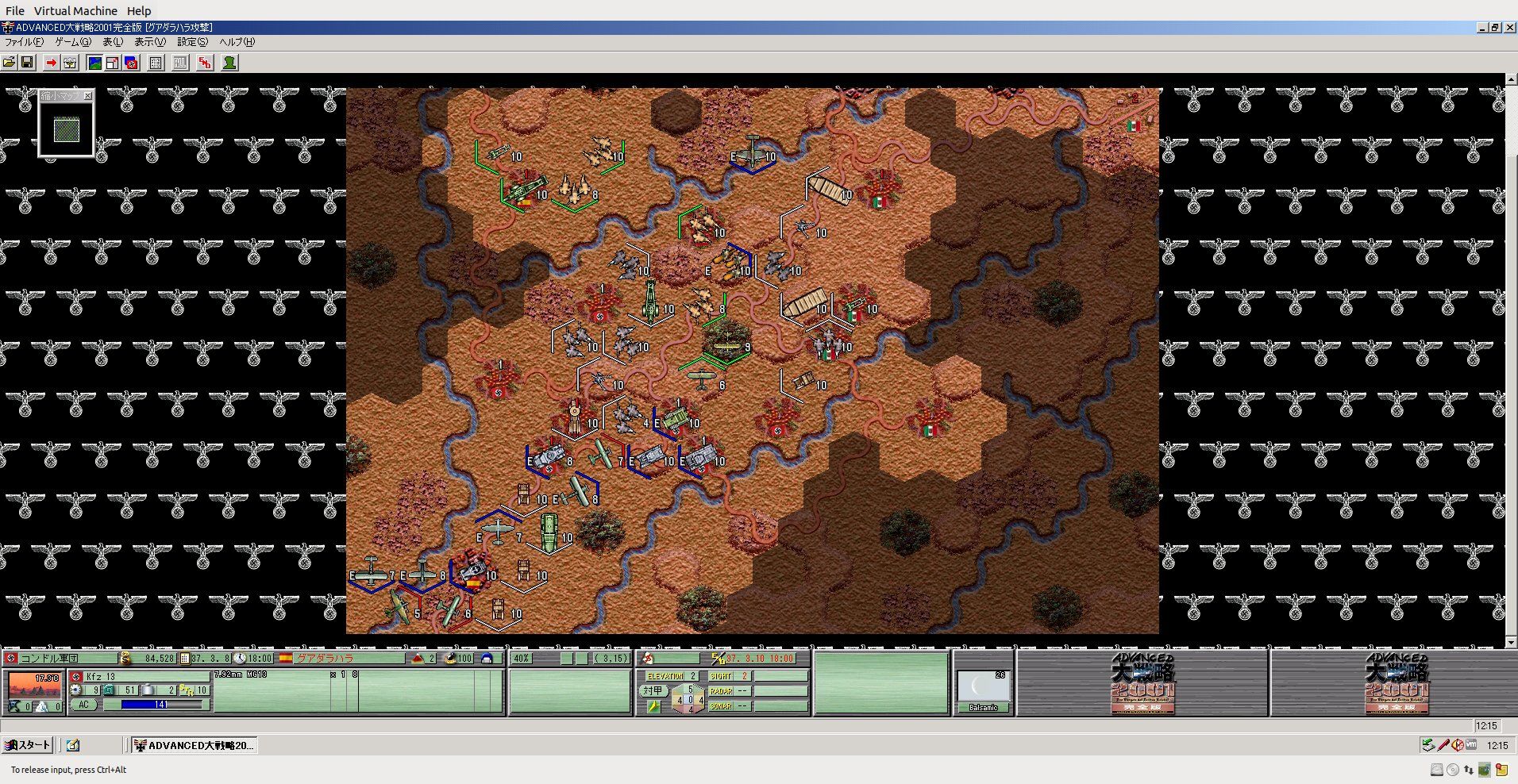Click the floppy disk save icon
The image size is (1518, 784).
point(27,63)
